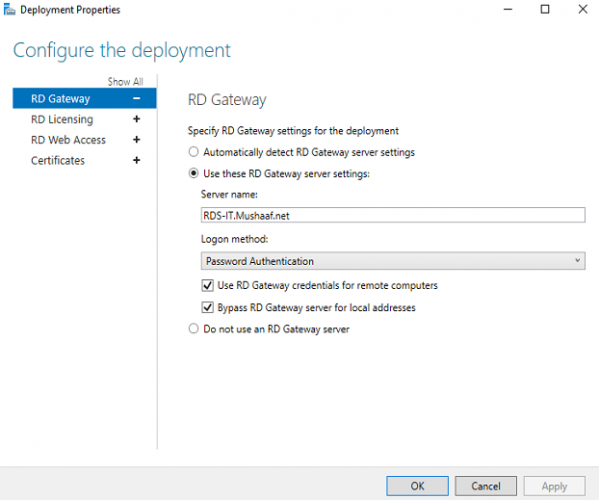Select Automatically detect RD Gateway server settings
The width and height of the screenshot is (599, 500).
pos(194,152)
